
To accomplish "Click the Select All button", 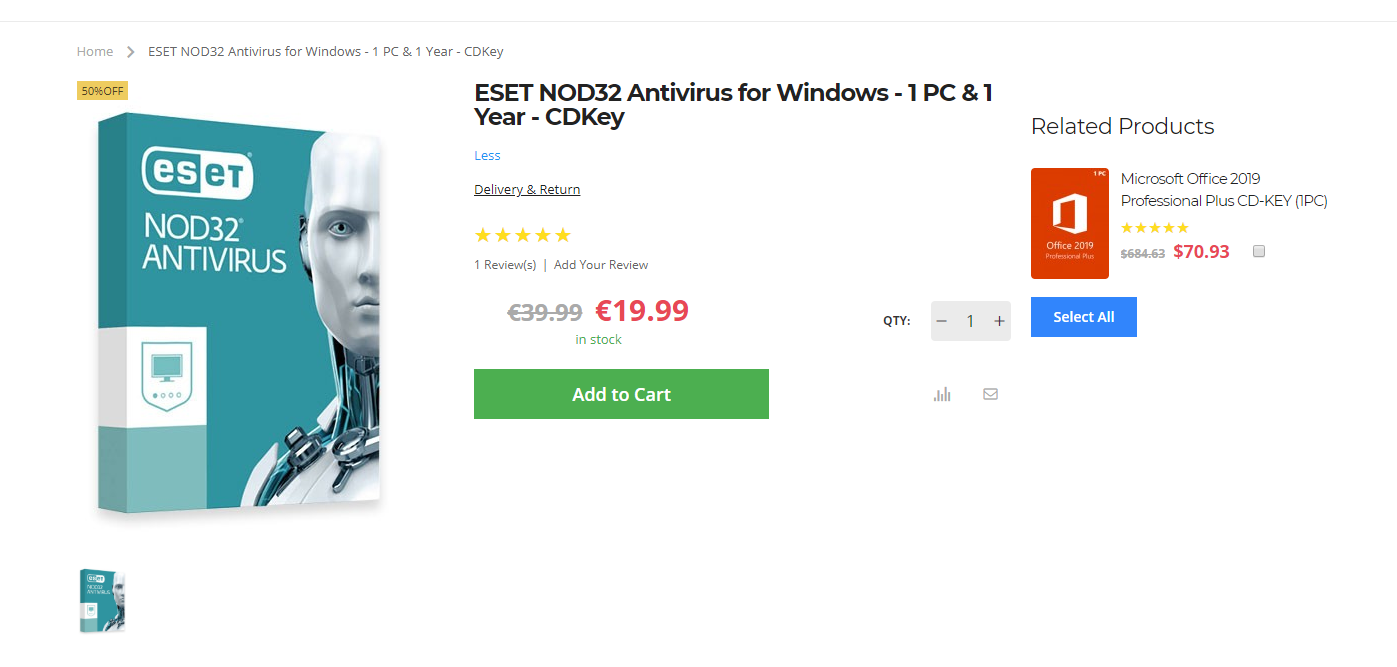I will click(1084, 317).
